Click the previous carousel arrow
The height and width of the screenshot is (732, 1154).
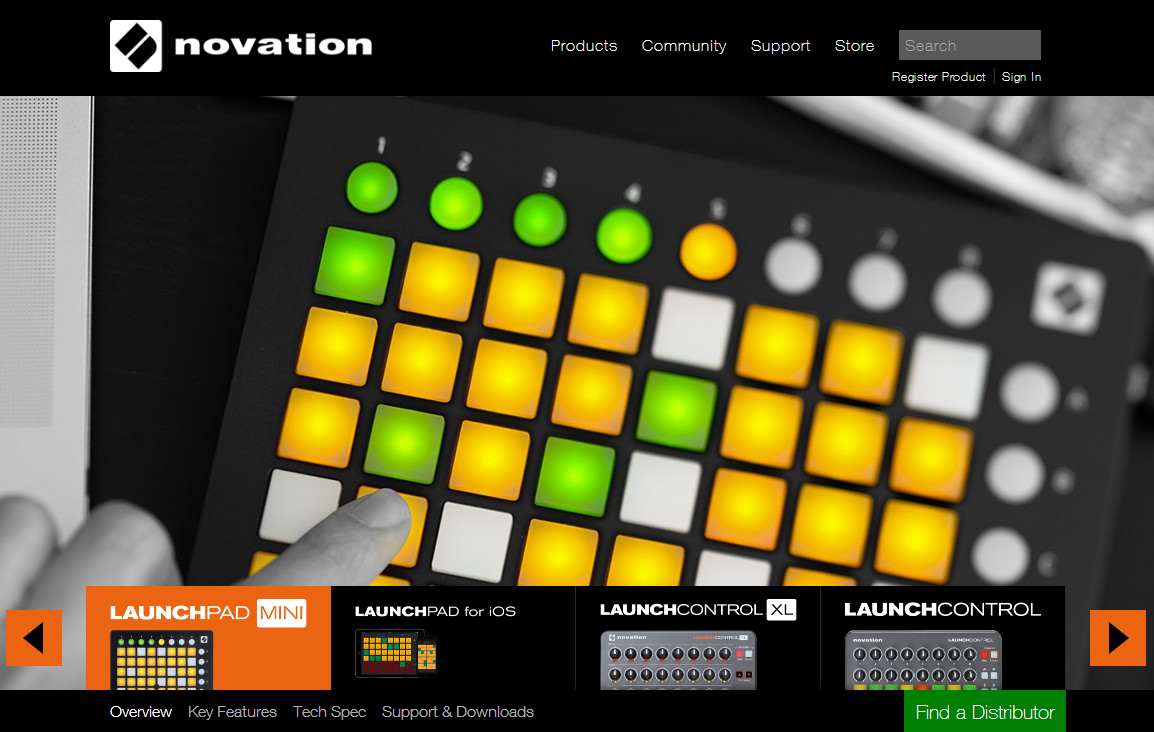34,638
